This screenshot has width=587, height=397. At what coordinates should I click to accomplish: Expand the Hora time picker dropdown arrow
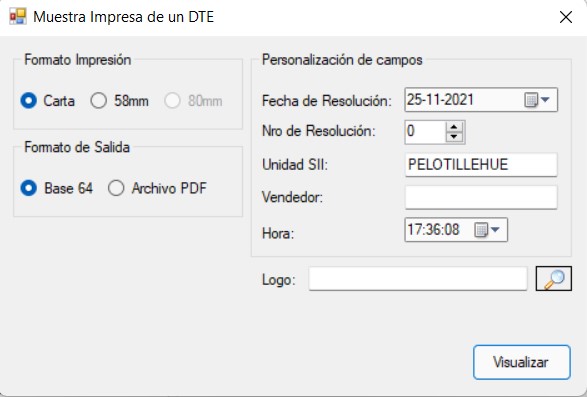click(495, 230)
